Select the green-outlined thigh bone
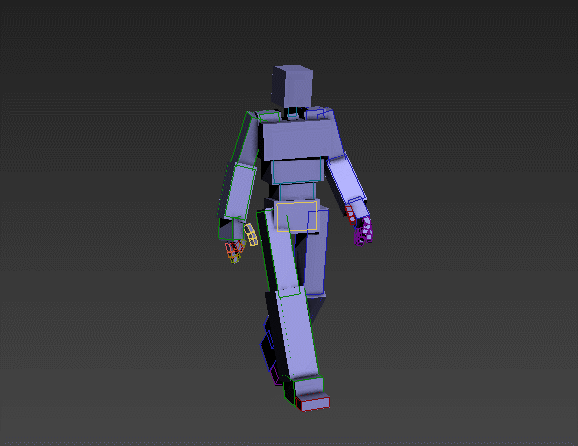The height and width of the screenshot is (446, 578). 281,252
